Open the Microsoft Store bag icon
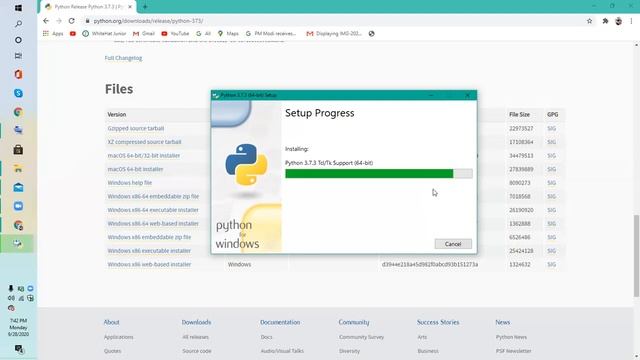 [x=18, y=149]
